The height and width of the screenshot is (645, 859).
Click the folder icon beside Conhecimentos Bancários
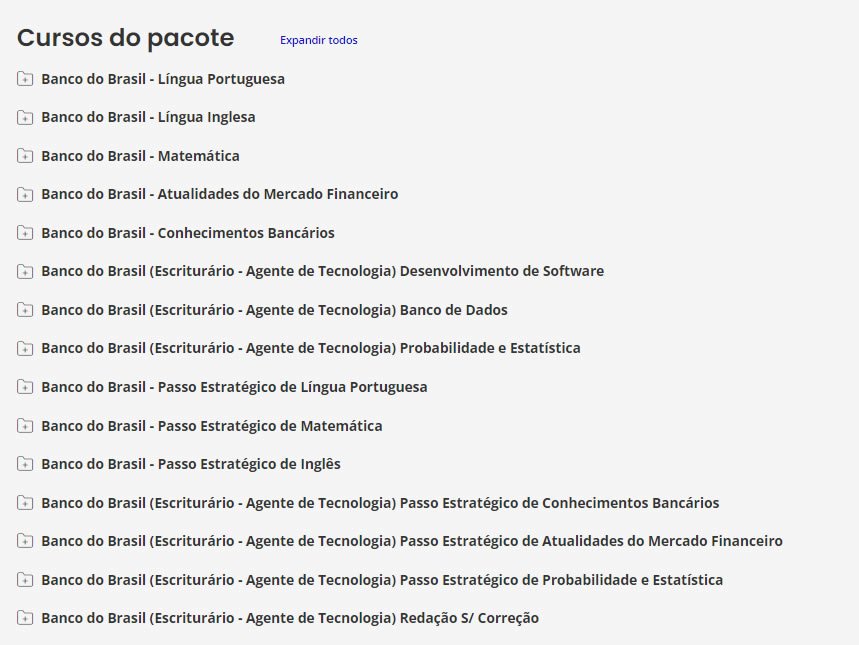(25, 233)
